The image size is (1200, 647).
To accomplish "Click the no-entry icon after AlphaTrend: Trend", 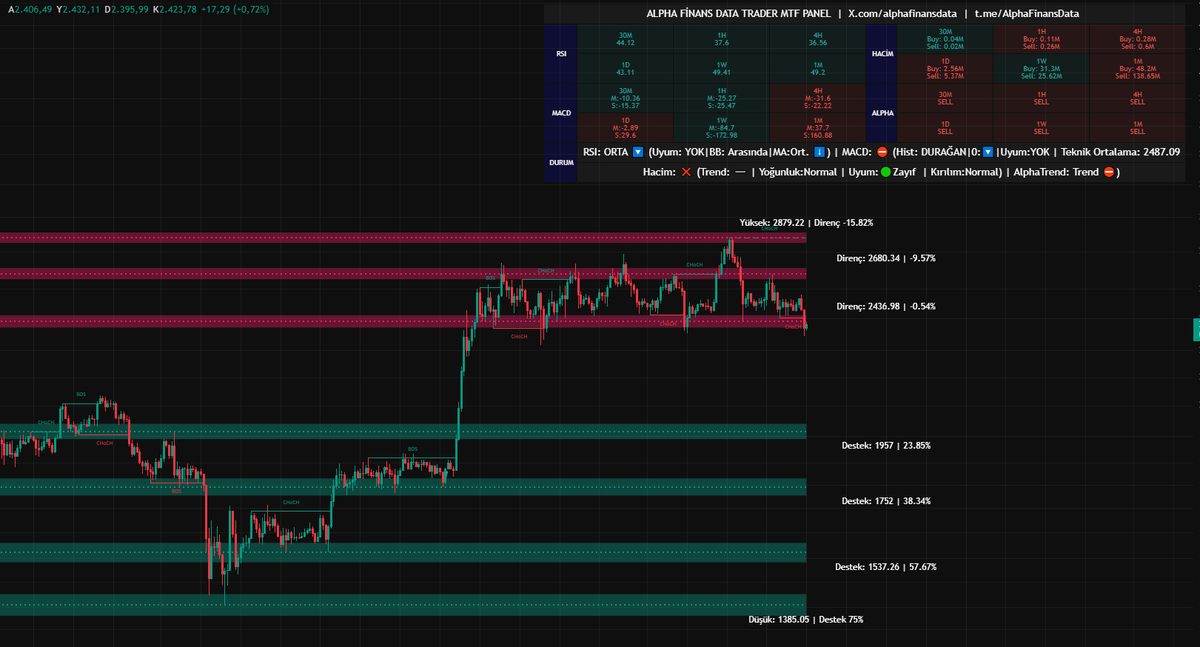I will tap(1108, 172).
